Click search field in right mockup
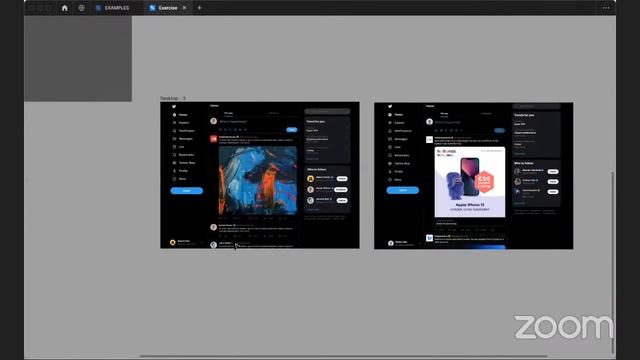Image resolution: width=640 pixels, height=360 pixels. (x=536, y=106)
